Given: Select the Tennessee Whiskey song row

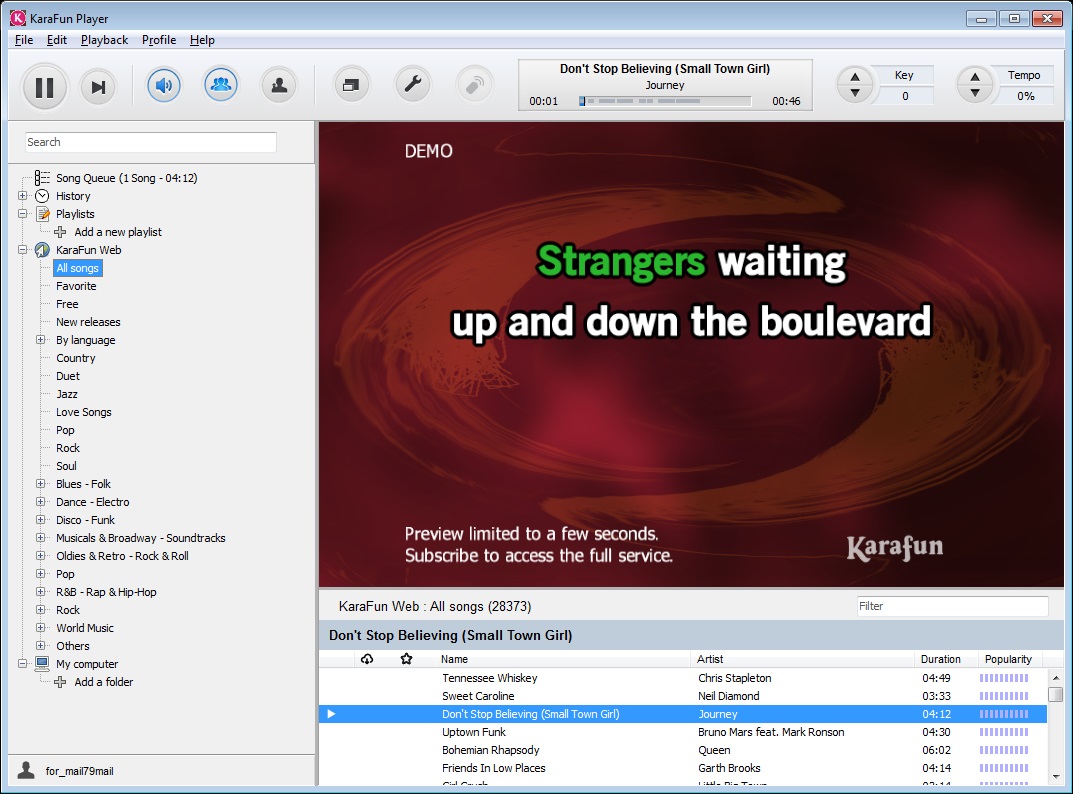Looking at the screenshot, I should [x=683, y=678].
